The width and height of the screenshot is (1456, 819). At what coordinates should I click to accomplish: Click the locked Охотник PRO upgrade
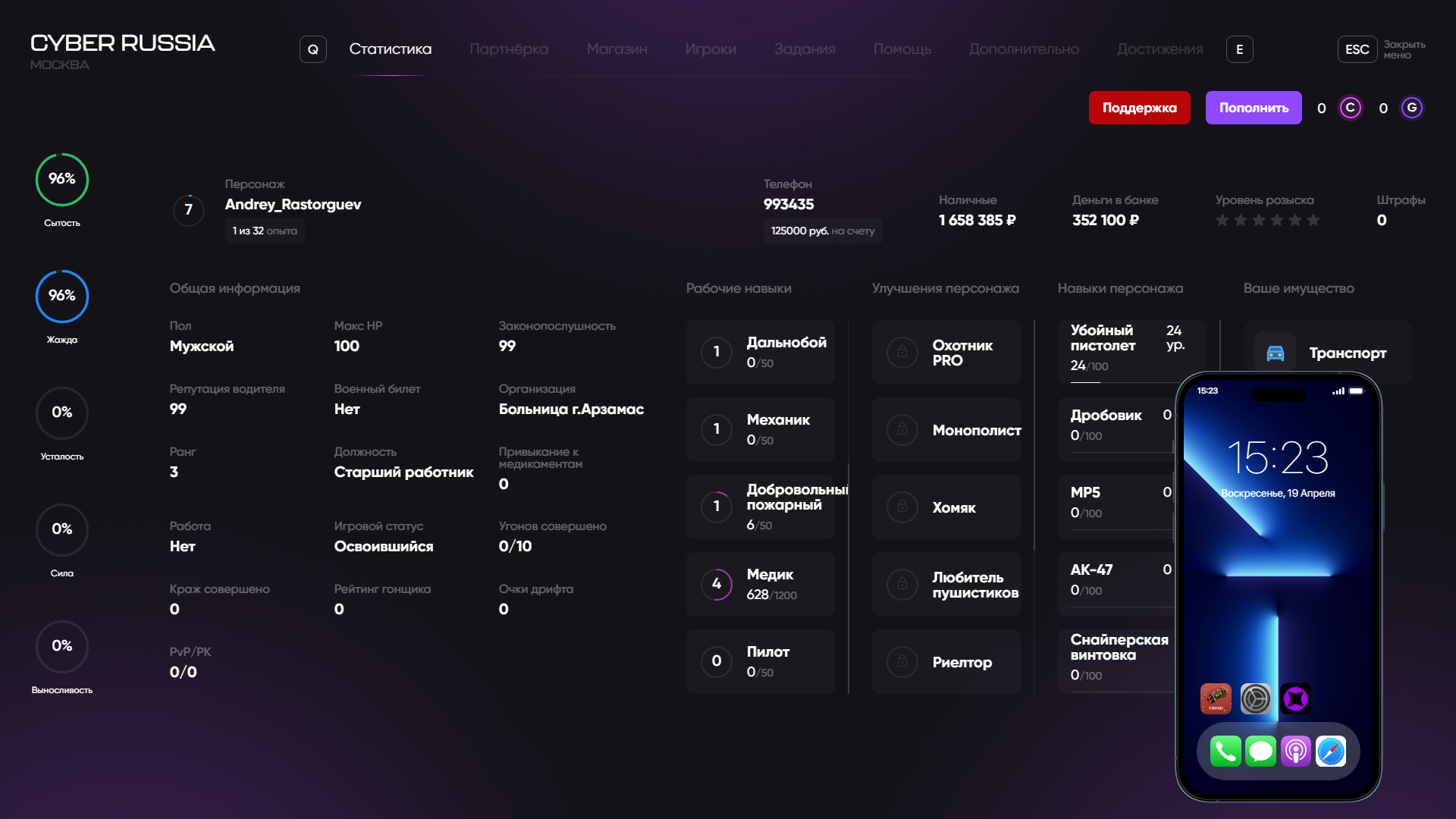pyautogui.click(x=946, y=353)
